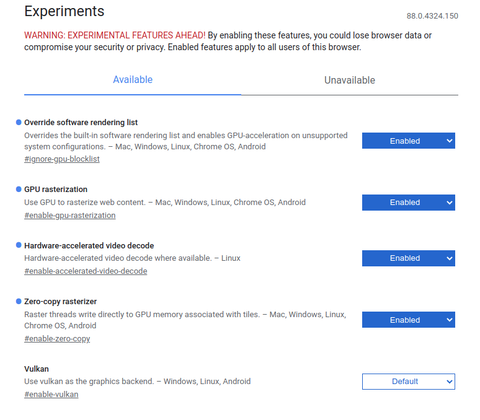The width and height of the screenshot is (480, 420).
Task: Switch to the Unavailable tab
Action: (350, 80)
